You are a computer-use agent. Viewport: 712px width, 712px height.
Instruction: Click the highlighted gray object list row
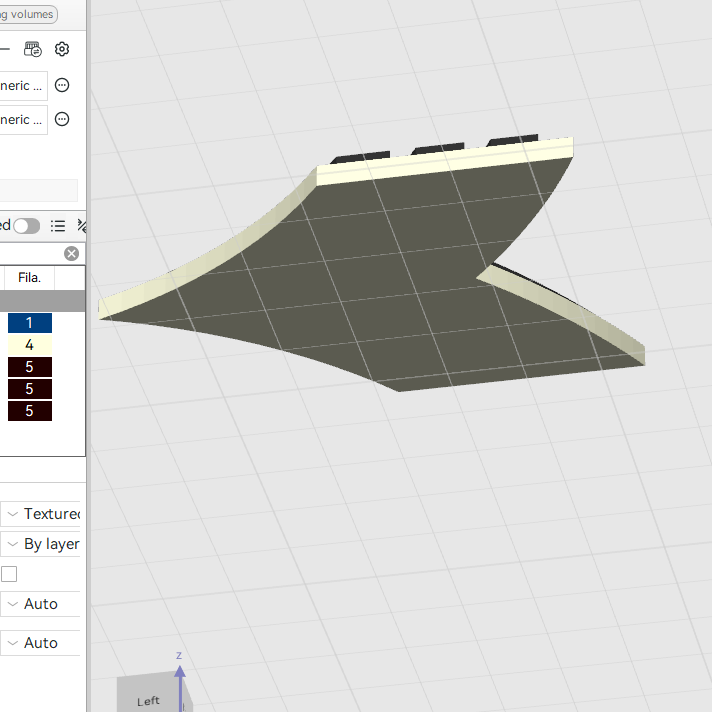point(43,301)
